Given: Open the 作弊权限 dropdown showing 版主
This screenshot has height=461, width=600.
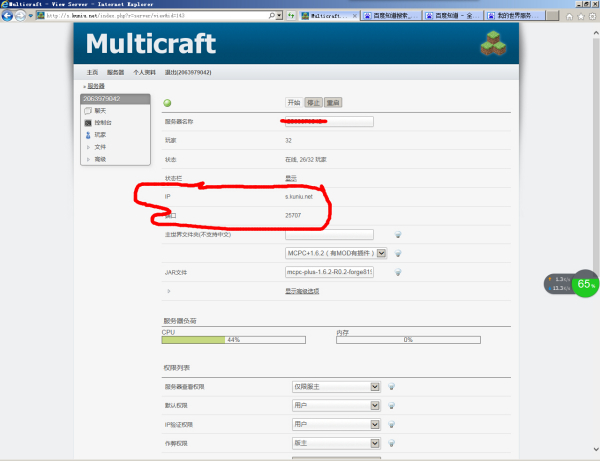Looking at the screenshot, I should click(336, 443).
